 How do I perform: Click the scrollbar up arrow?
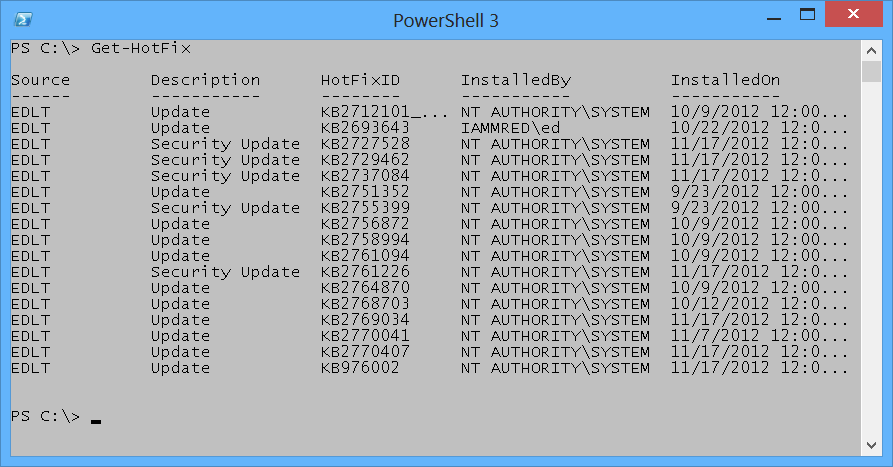[x=870, y=50]
